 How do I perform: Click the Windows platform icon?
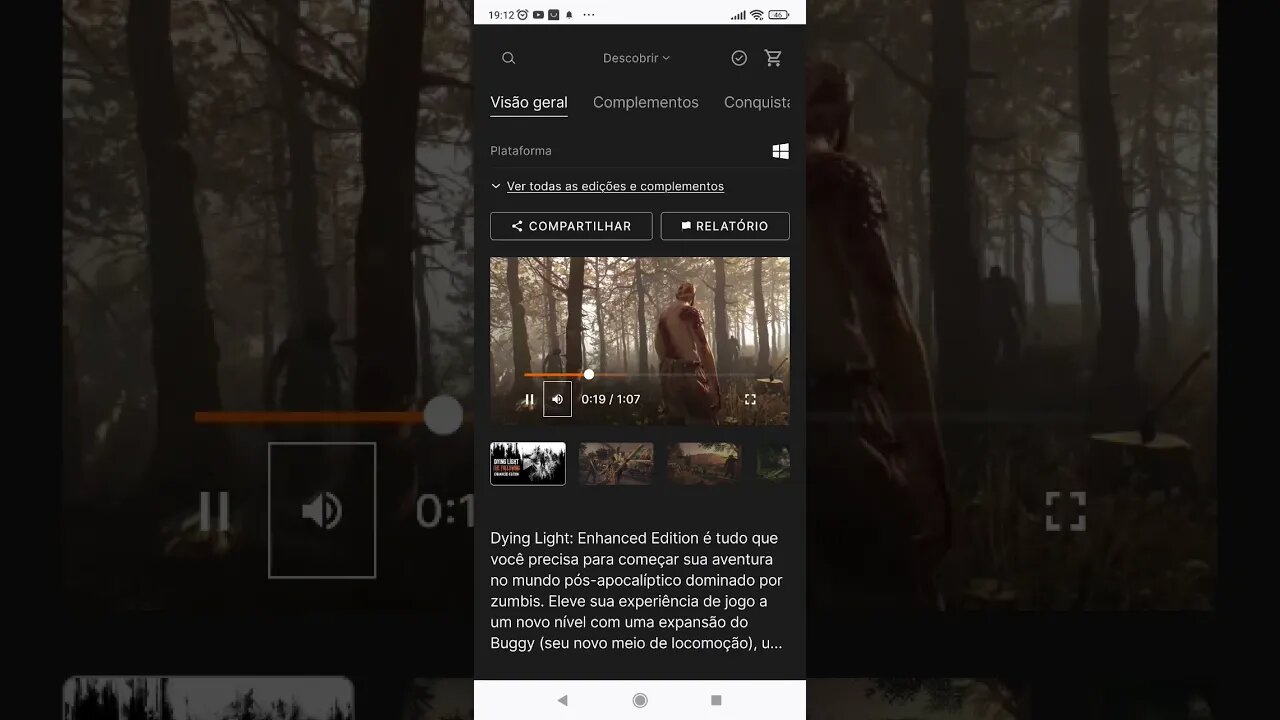[781, 151]
